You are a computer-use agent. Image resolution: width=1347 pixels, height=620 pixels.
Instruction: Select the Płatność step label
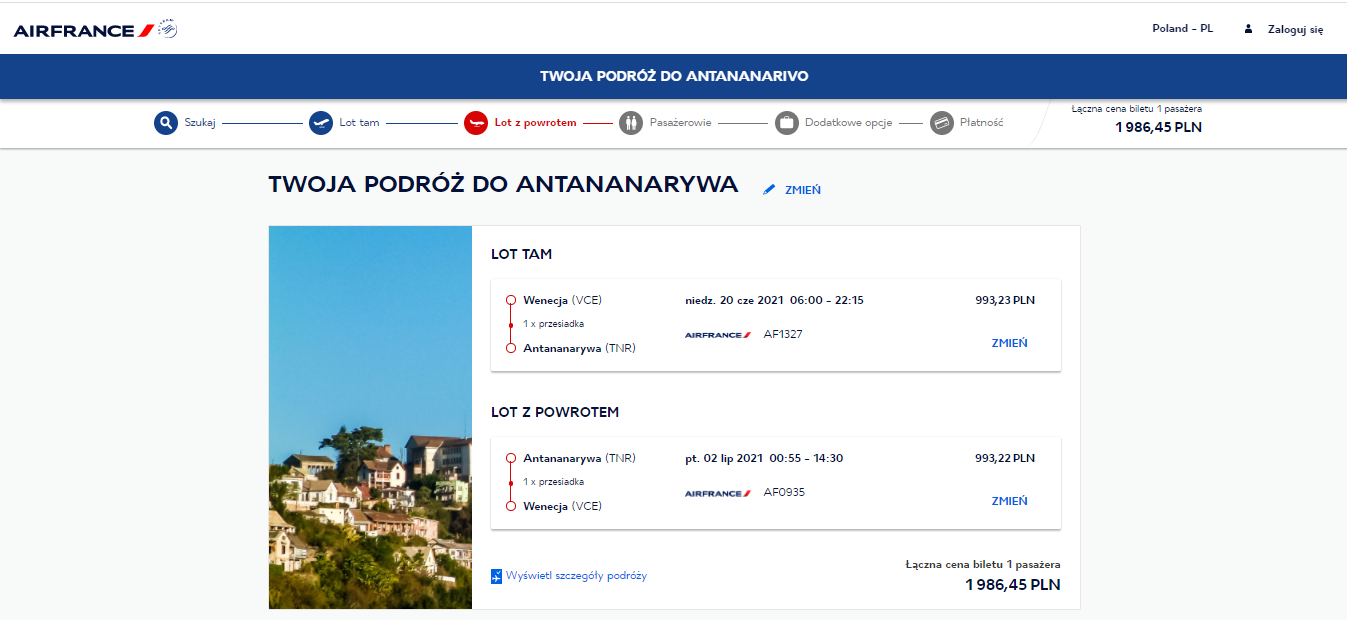point(981,123)
